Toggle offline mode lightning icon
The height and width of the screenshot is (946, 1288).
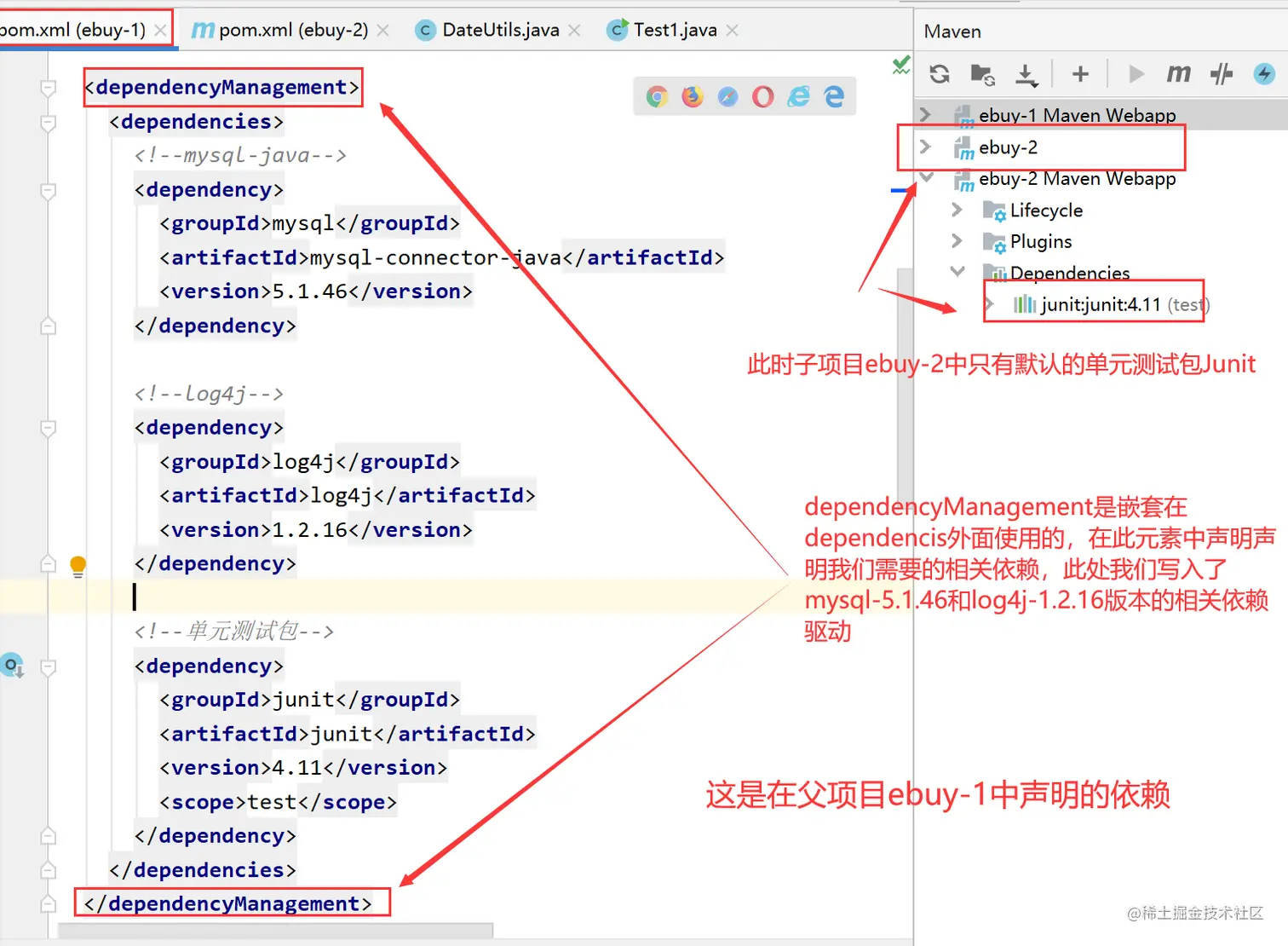(x=1264, y=74)
